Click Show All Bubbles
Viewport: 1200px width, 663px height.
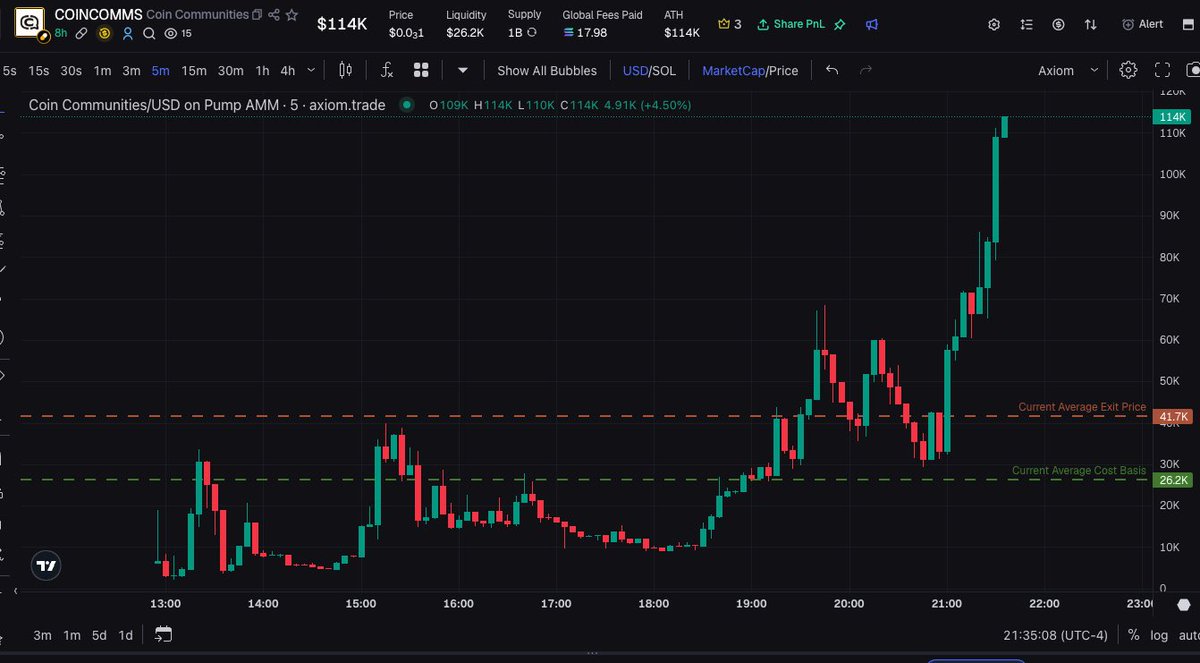pos(547,70)
